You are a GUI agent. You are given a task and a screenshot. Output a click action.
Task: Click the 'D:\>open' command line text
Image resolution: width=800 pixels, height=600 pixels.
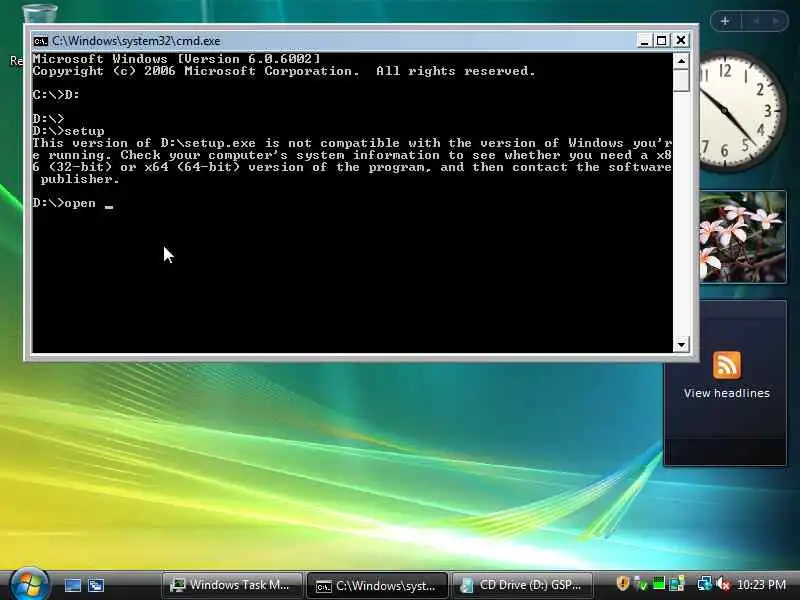tap(64, 203)
